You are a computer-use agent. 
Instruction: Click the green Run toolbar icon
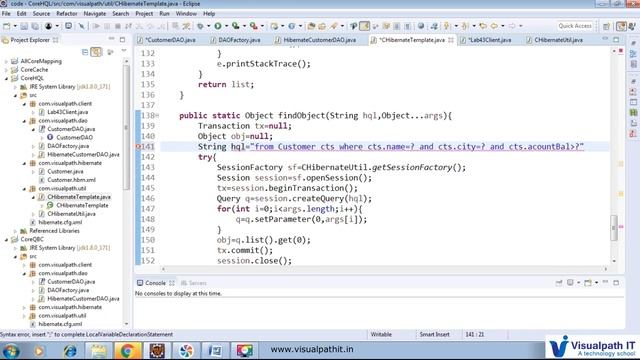218,26
